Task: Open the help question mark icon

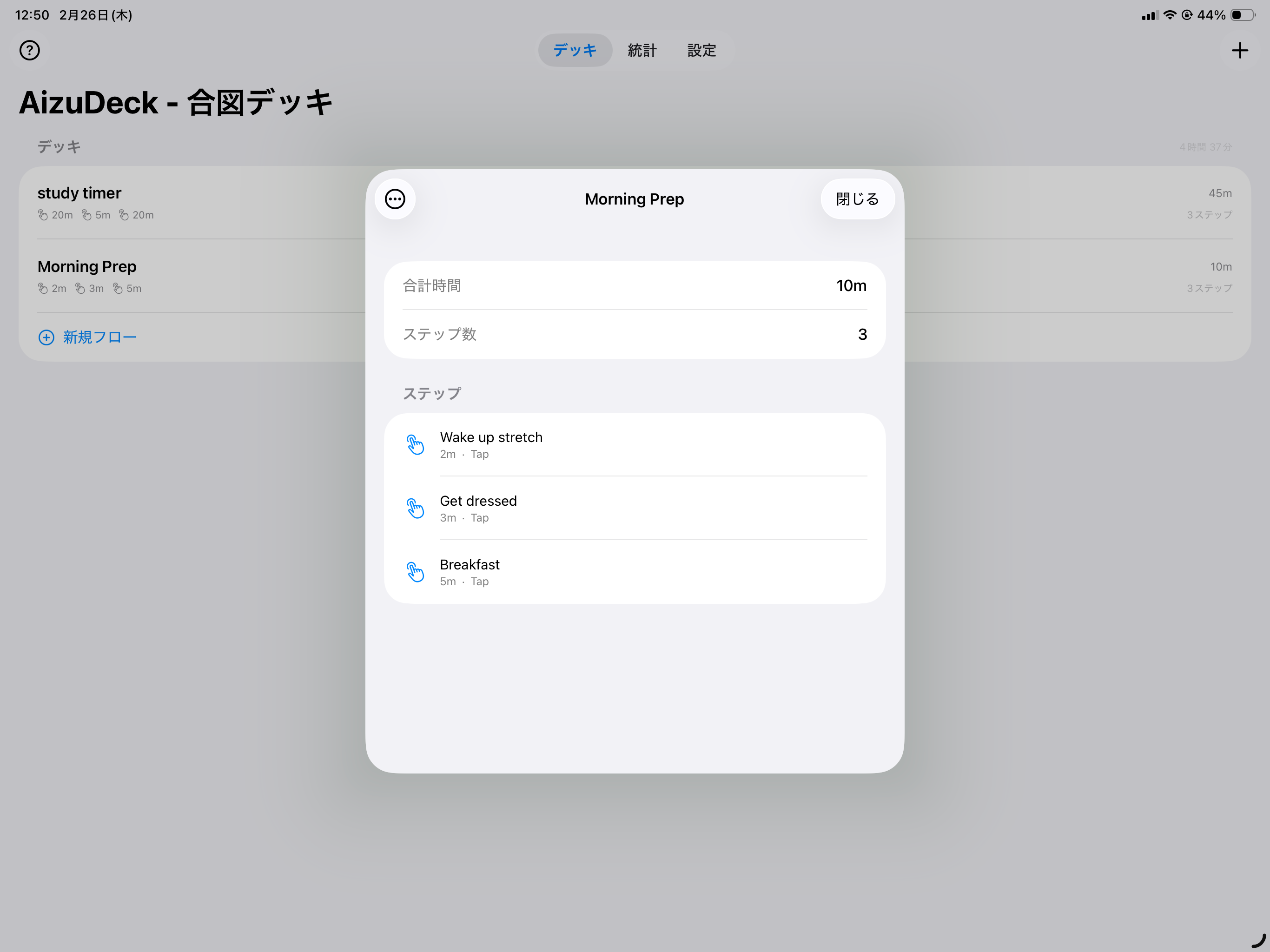Action: point(29,51)
